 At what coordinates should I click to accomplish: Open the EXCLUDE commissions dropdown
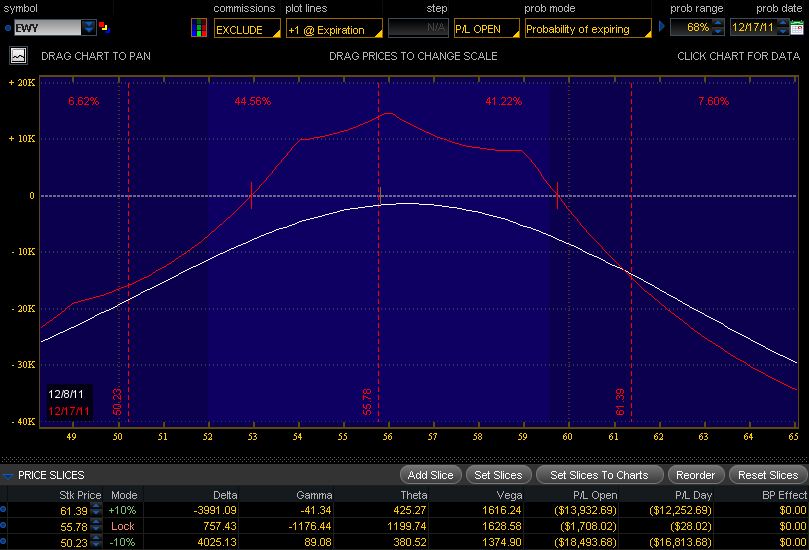[x=247, y=28]
